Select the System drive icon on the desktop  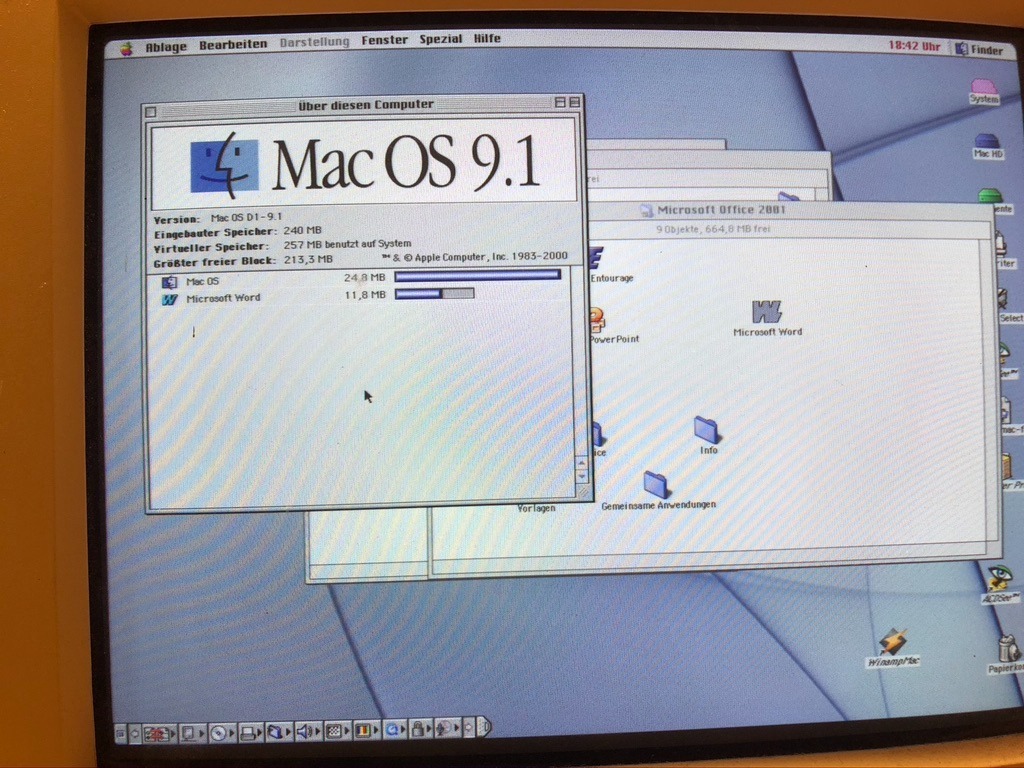coord(984,87)
